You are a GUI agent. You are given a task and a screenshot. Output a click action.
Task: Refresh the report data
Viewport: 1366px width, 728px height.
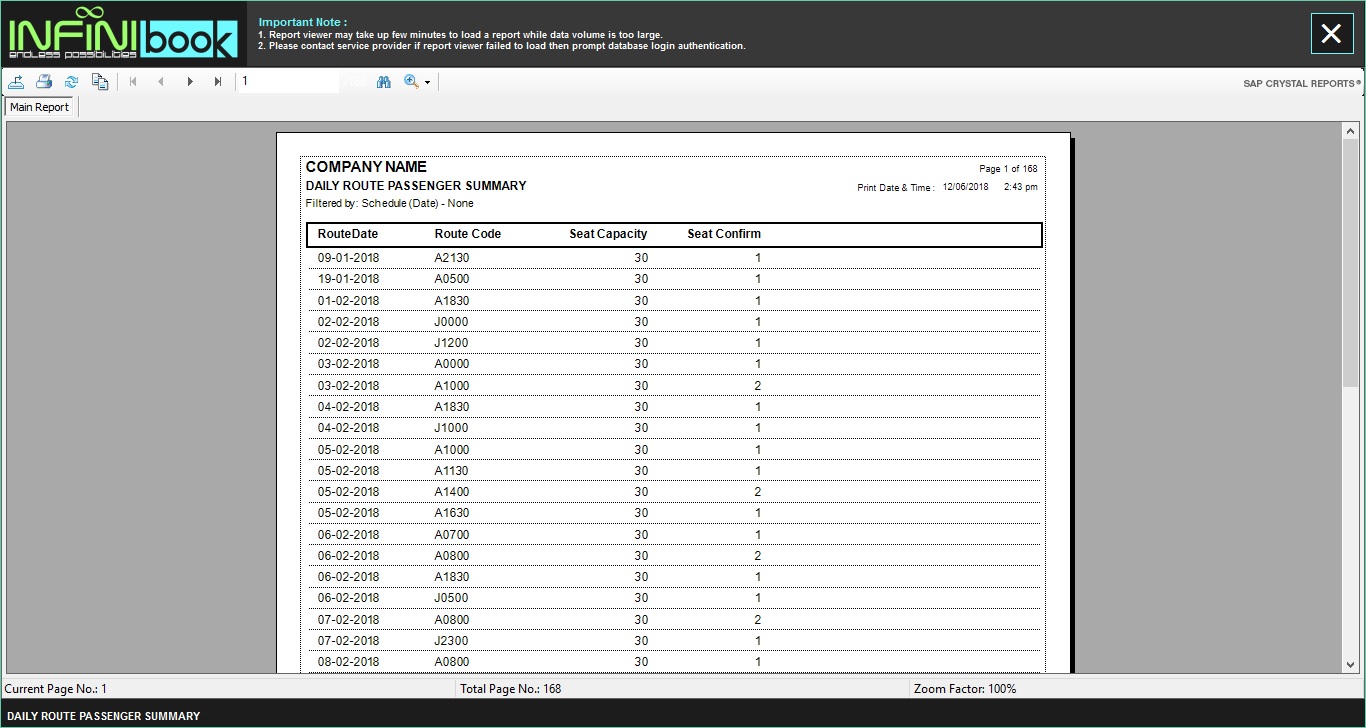click(71, 82)
